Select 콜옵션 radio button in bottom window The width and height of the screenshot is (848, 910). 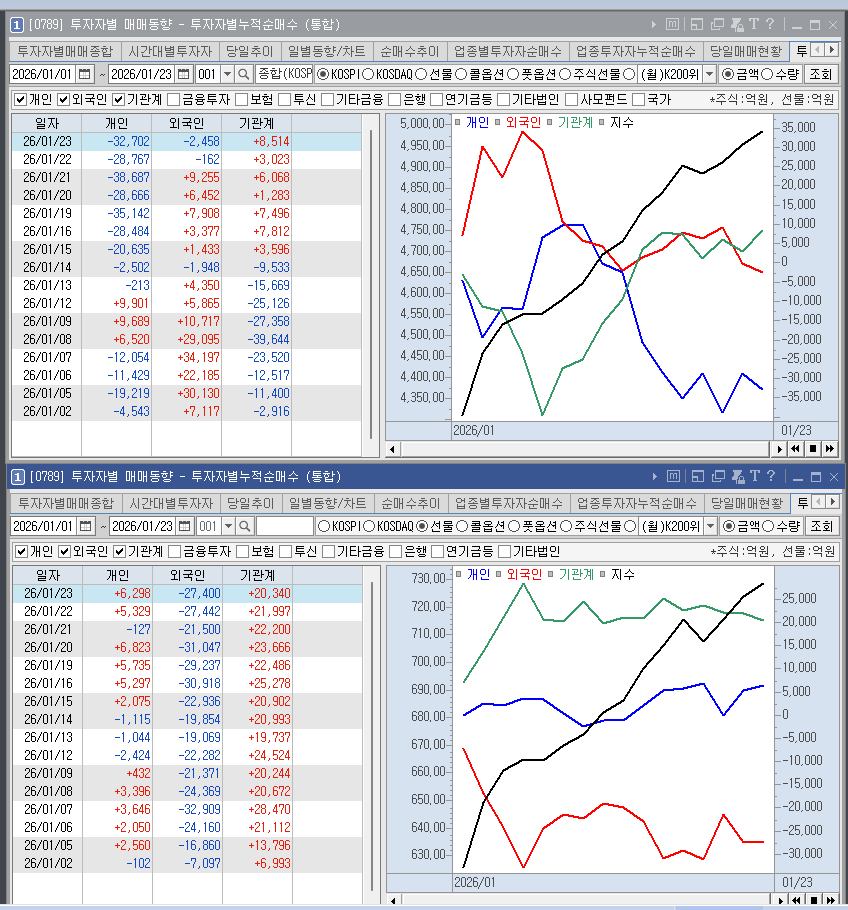click(x=462, y=526)
